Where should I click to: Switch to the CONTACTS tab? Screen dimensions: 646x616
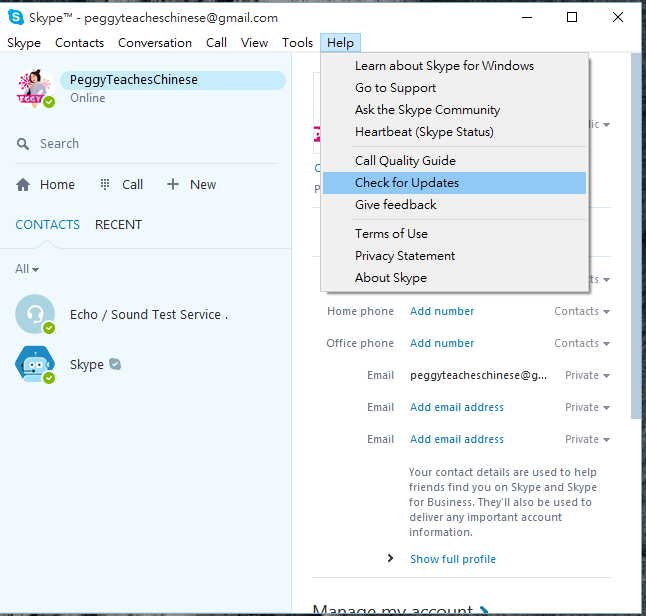click(x=47, y=225)
